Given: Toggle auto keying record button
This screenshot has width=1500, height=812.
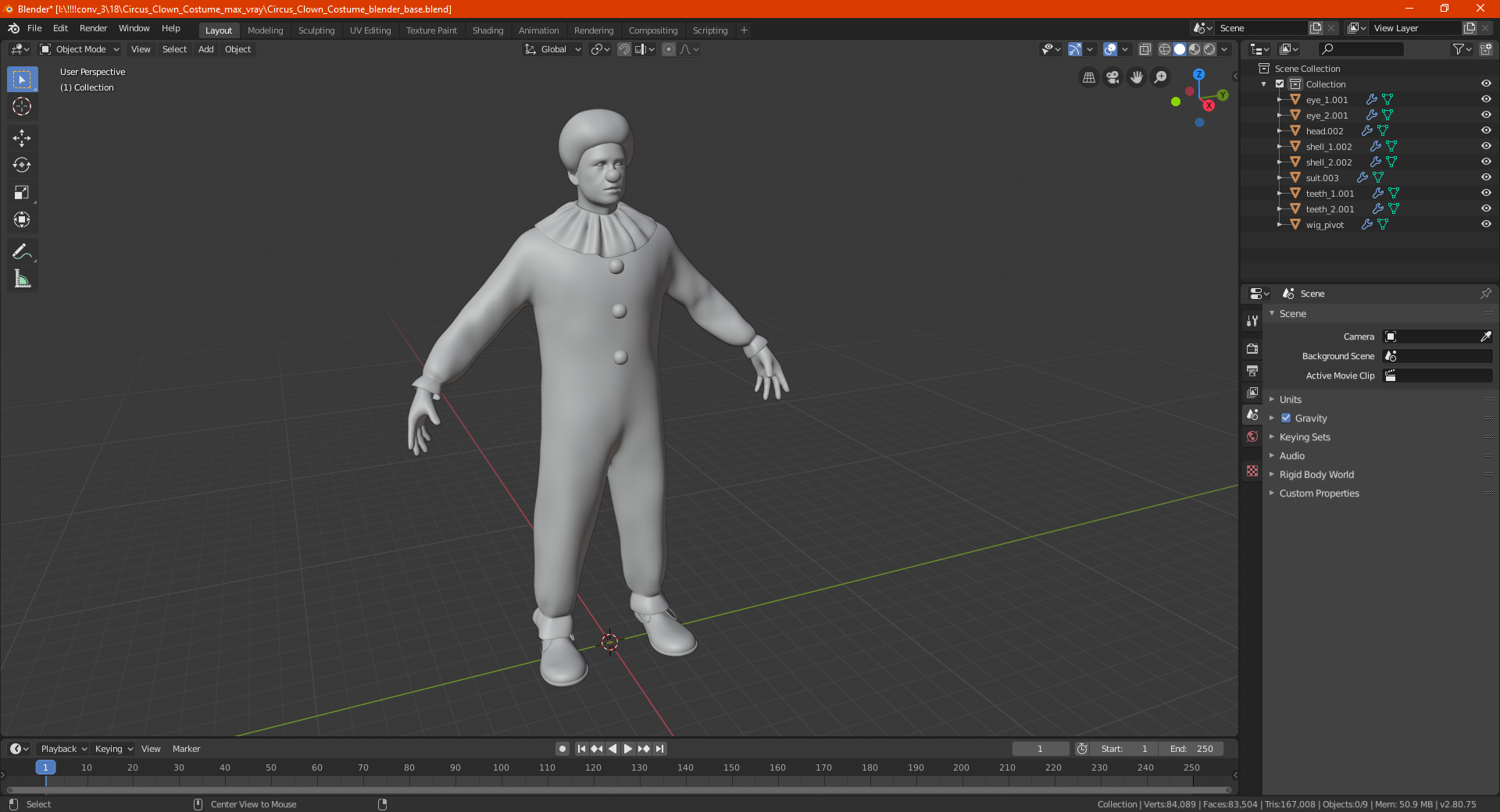Looking at the screenshot, I should click(562, 749).
